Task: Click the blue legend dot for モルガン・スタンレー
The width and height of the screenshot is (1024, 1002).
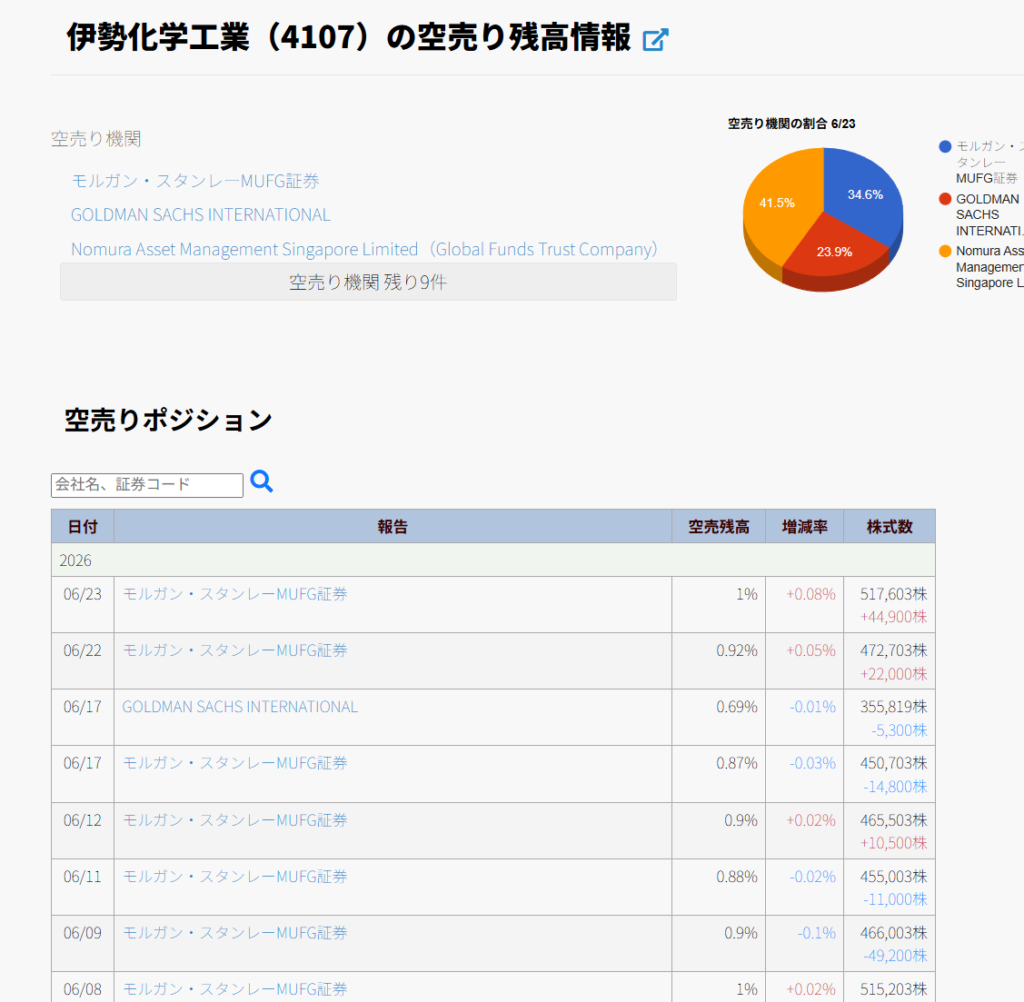Action: click(x=945, y=146)
